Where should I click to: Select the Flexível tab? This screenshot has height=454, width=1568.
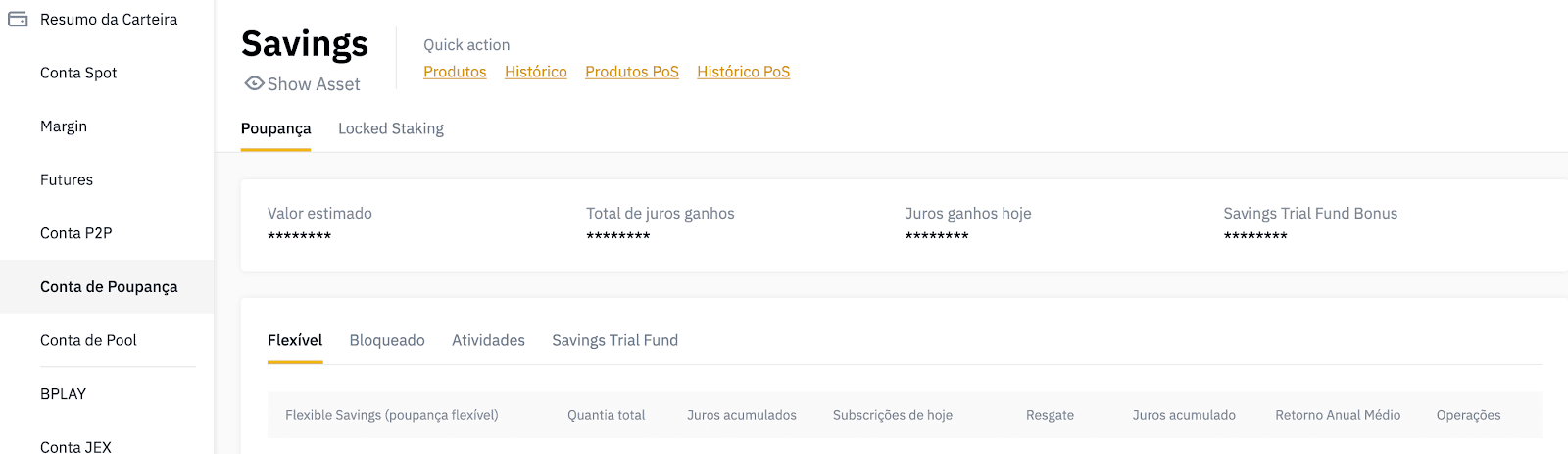(x=295, y=340)
